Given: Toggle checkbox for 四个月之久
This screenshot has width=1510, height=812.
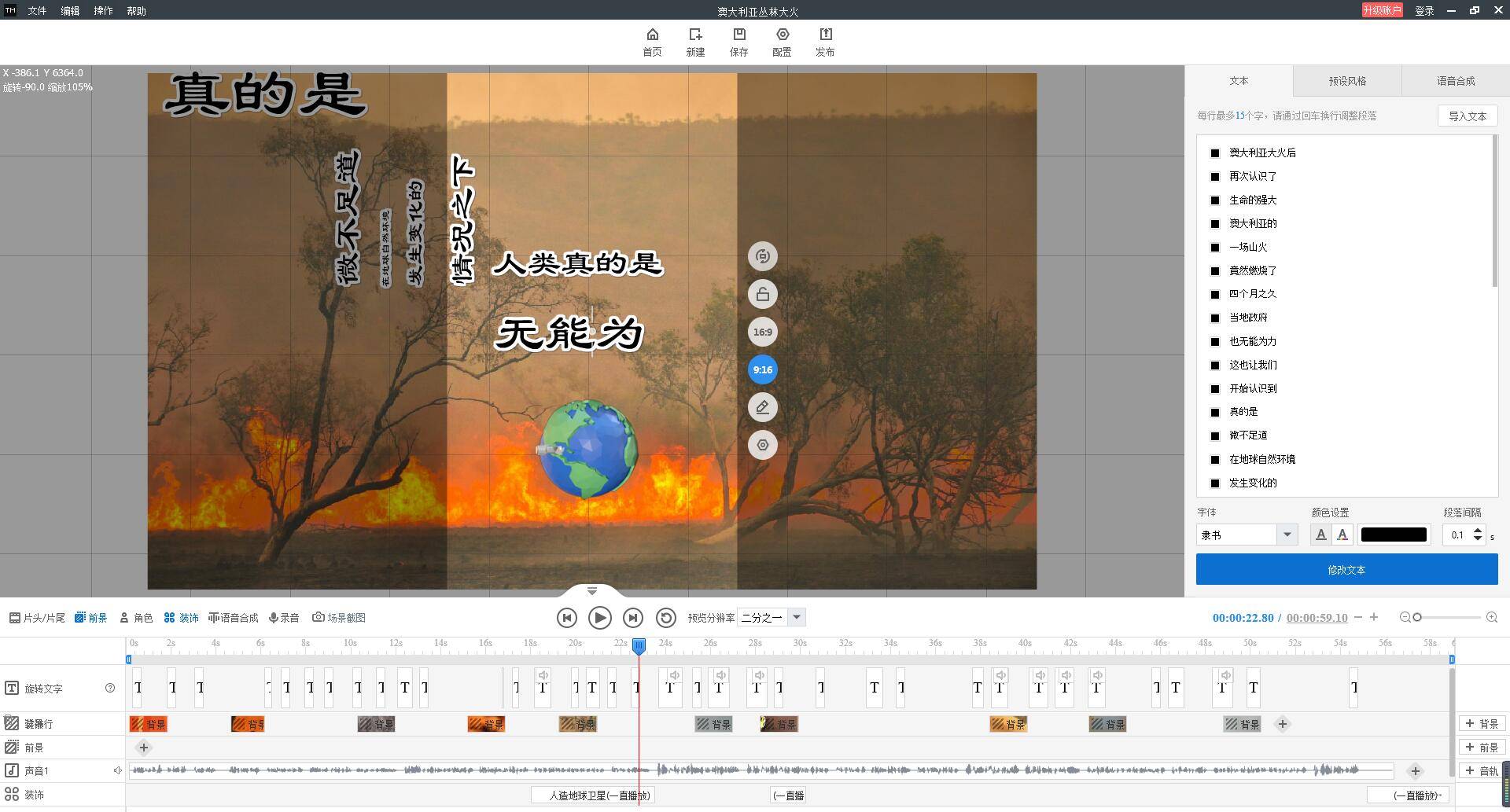Looking at the screenshot, I should pos(1214,295).
